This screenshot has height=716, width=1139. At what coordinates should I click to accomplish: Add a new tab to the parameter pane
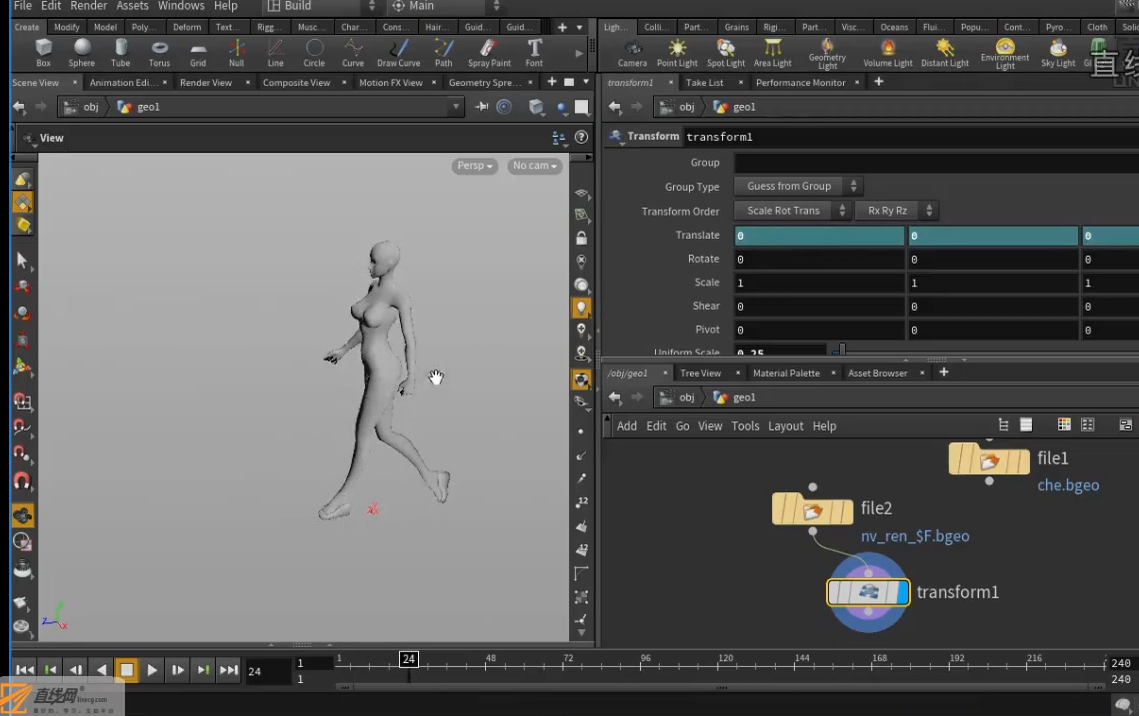pos(879,82)
